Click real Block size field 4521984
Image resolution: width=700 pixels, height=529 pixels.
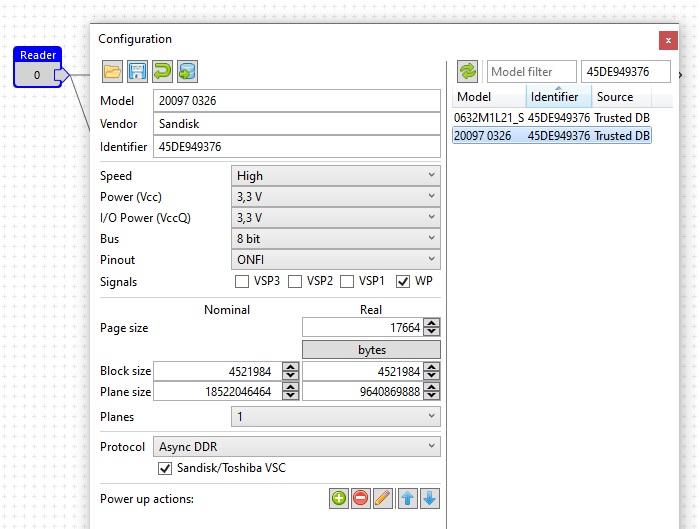[363, 371]
